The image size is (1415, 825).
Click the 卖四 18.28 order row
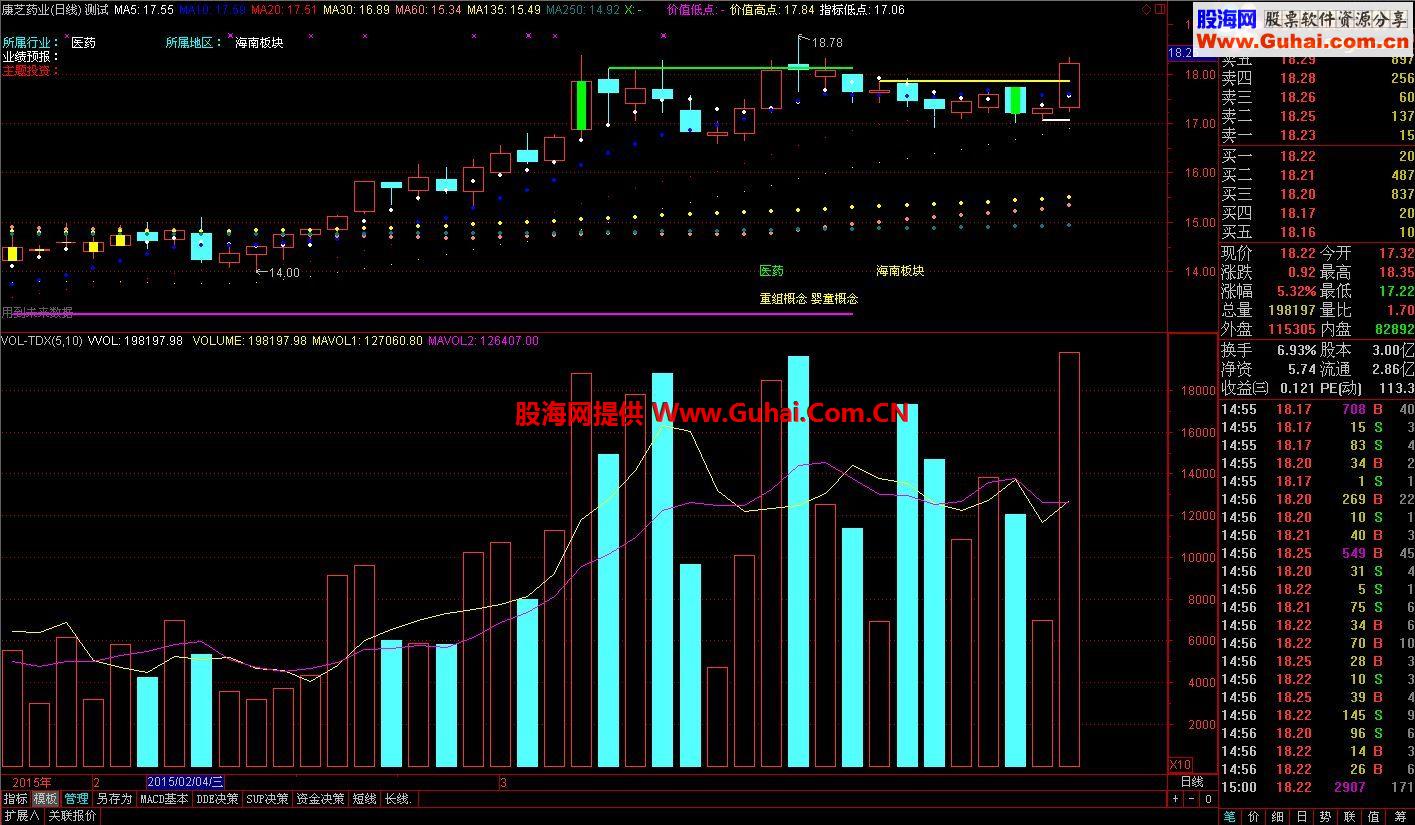[1317, 78]
